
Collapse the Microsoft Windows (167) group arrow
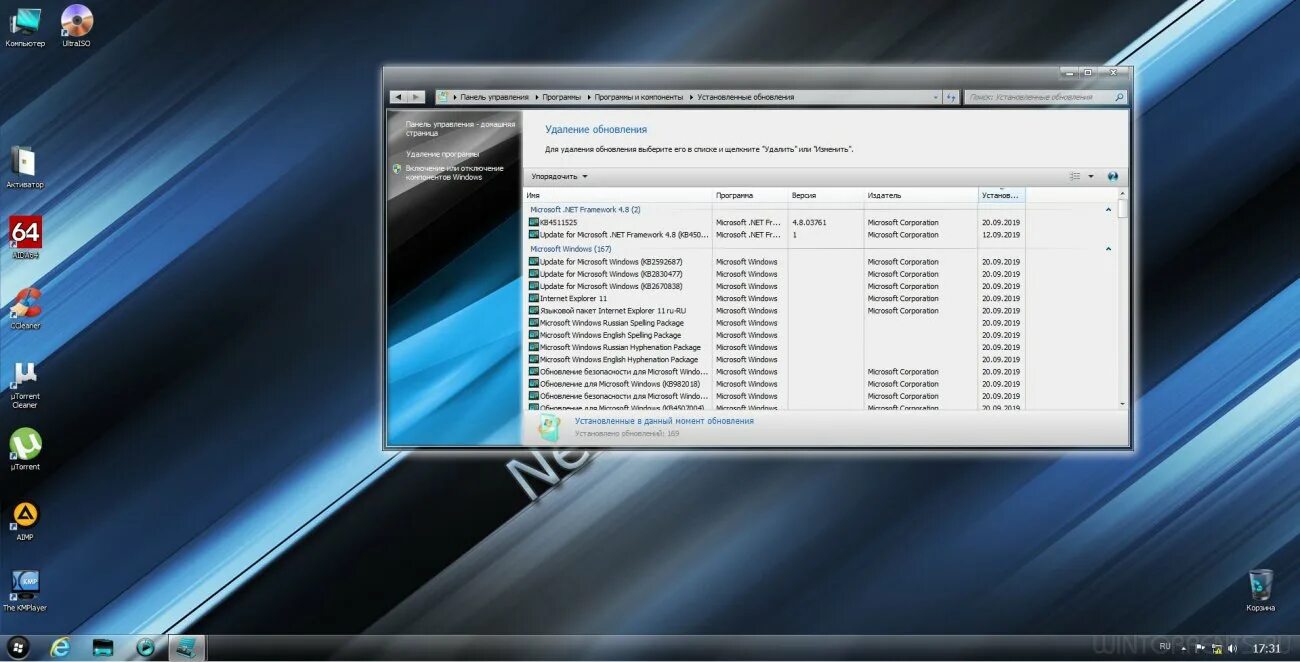1108,249
